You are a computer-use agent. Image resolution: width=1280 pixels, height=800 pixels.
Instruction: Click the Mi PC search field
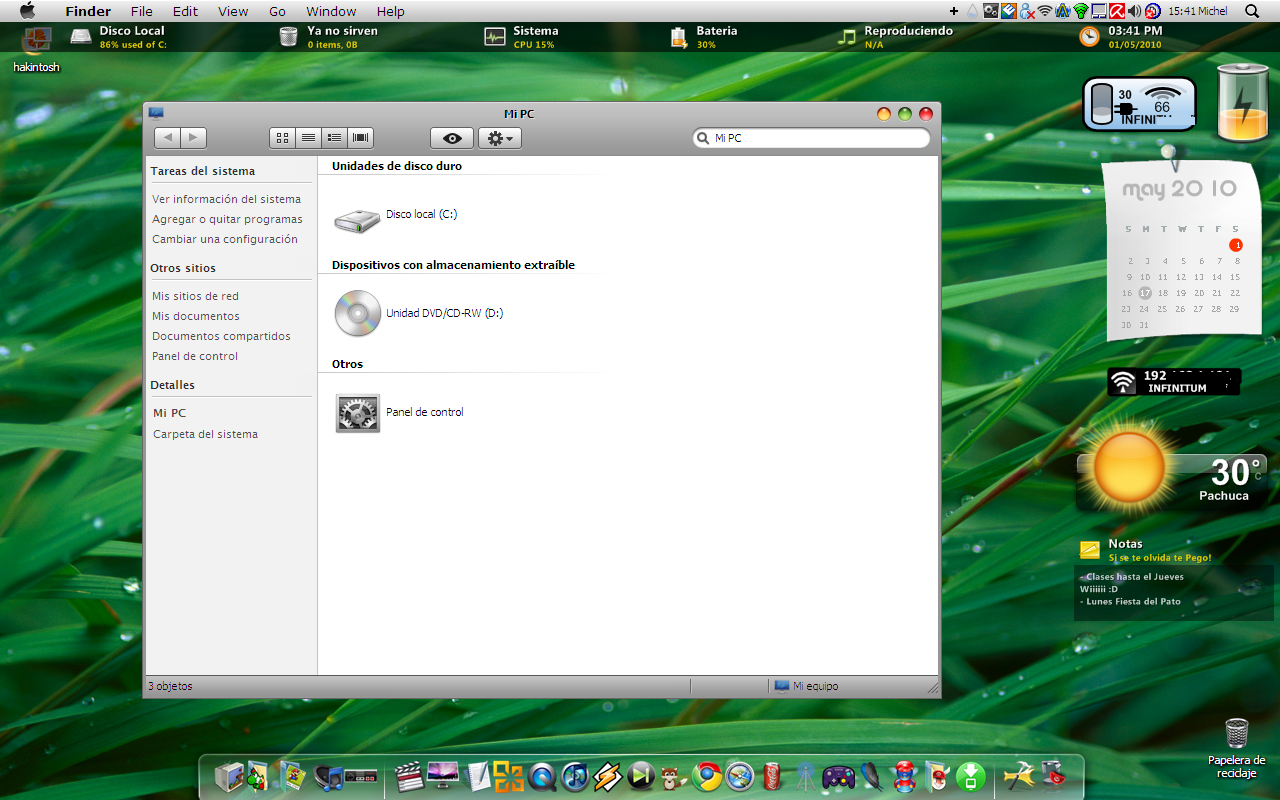(x=811, y=138)
